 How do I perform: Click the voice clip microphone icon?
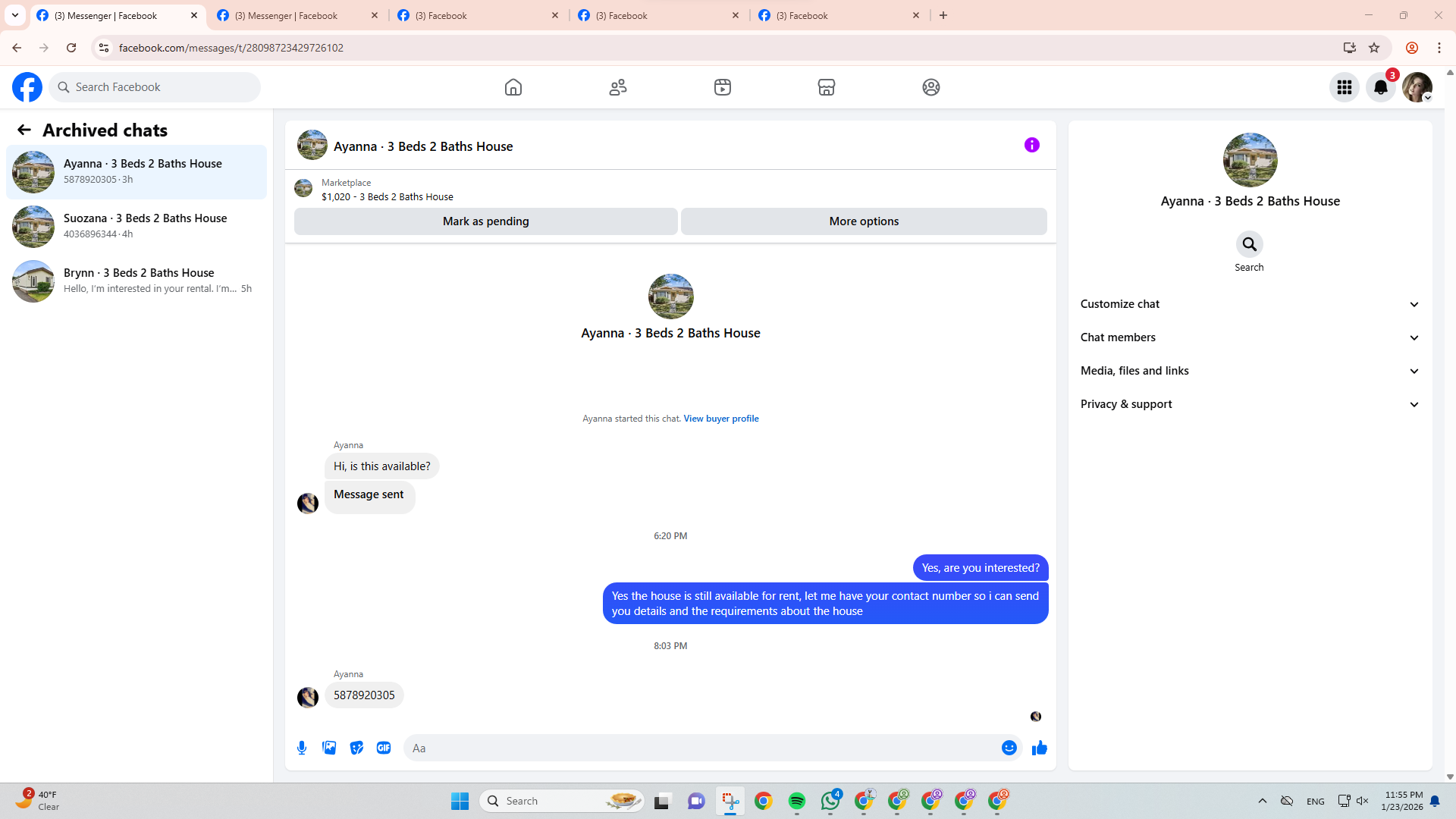pos(302,748)
